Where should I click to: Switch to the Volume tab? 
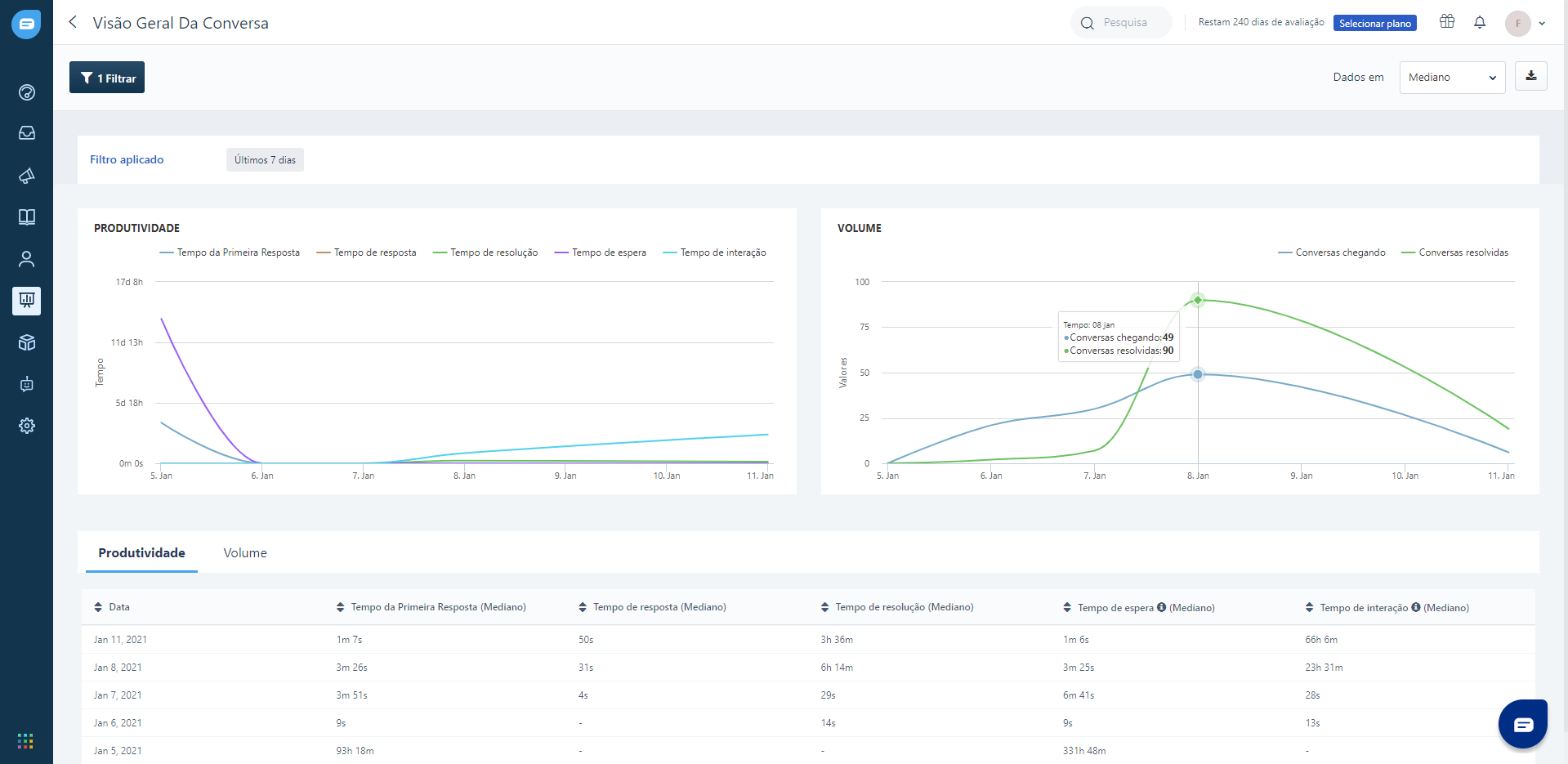pyautogui.click(x=245, y=553)
